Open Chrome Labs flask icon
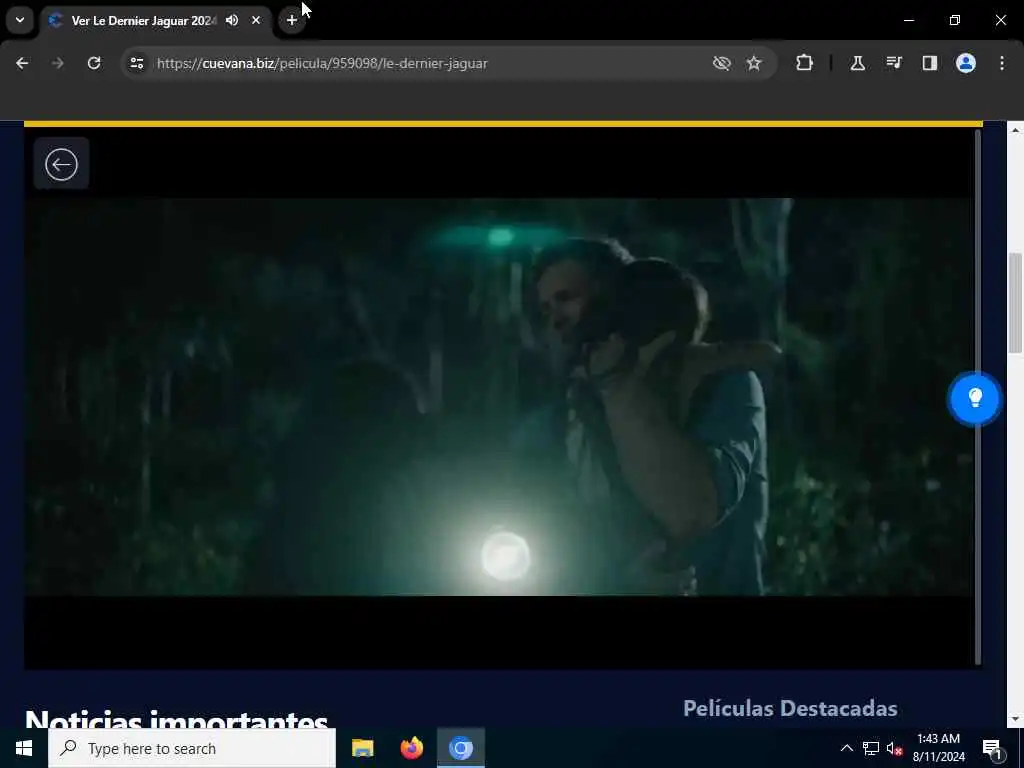 point(857,63)
